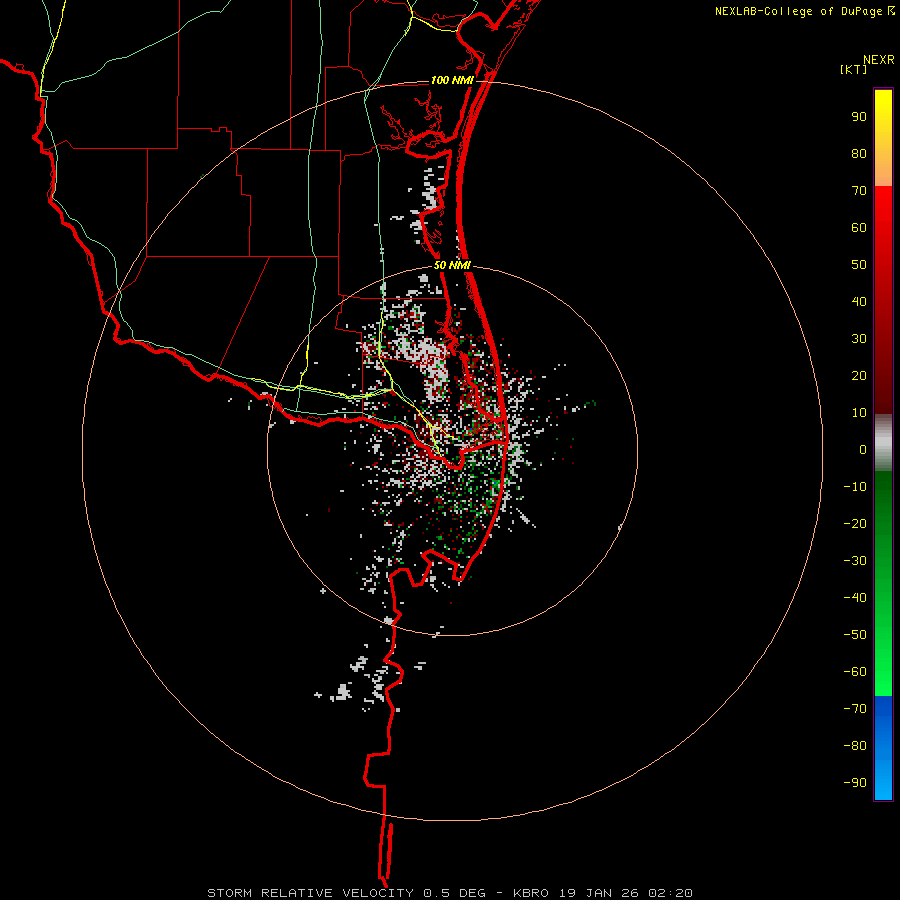900x900 pixels.
Task: Click the -10 value on the velocity scale
Action: pos(855,487)
